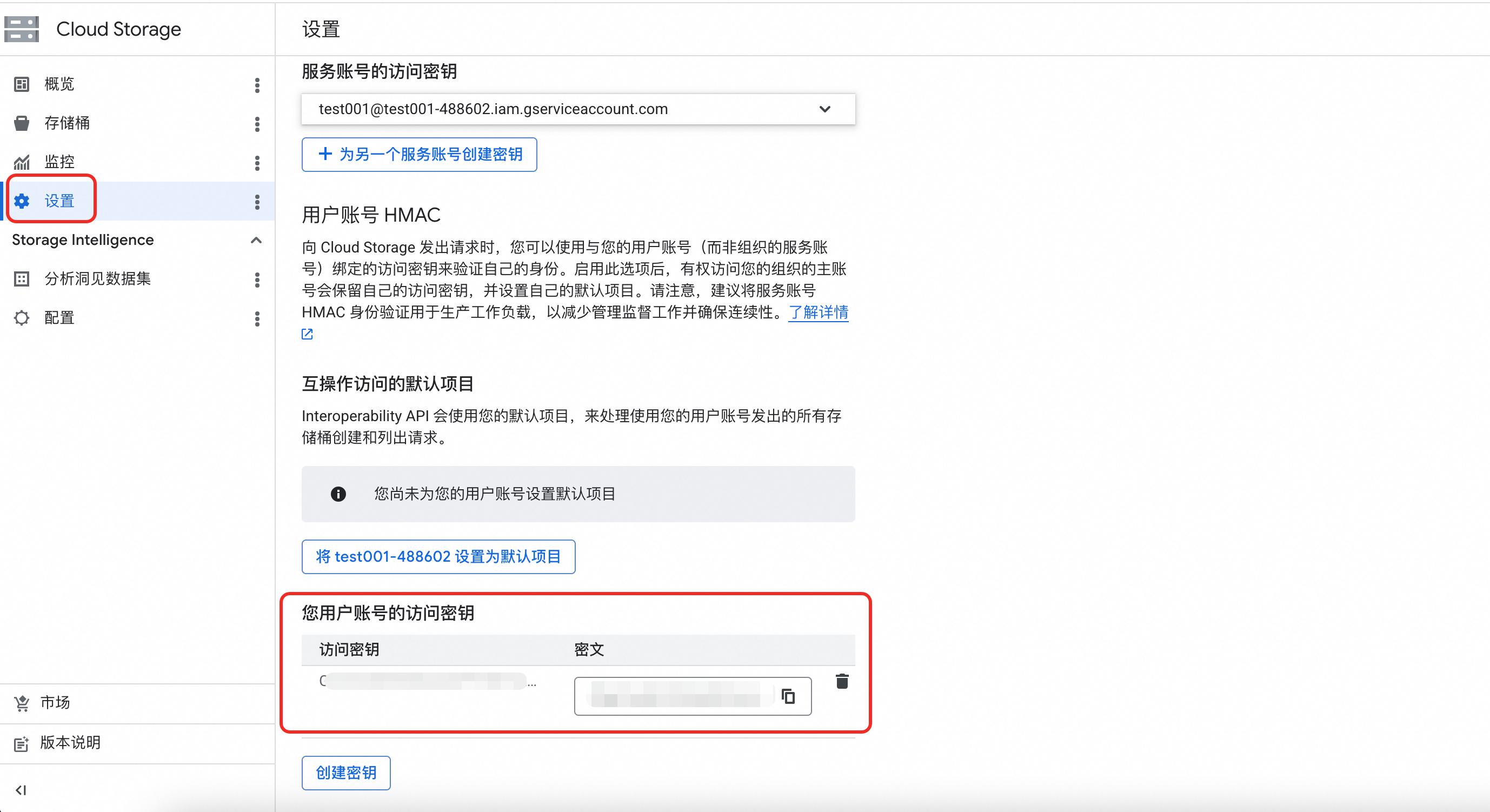Click the Cloud Storage title text
The height and width of the screenshot is (812, 1490).
(x=118, y=29)
